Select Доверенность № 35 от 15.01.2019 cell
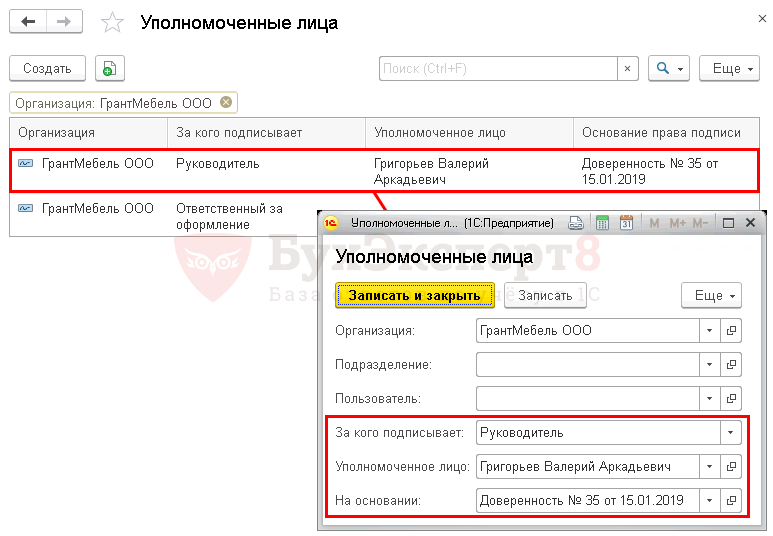This screenshot has width=773, height=536. tap(649, 171)
